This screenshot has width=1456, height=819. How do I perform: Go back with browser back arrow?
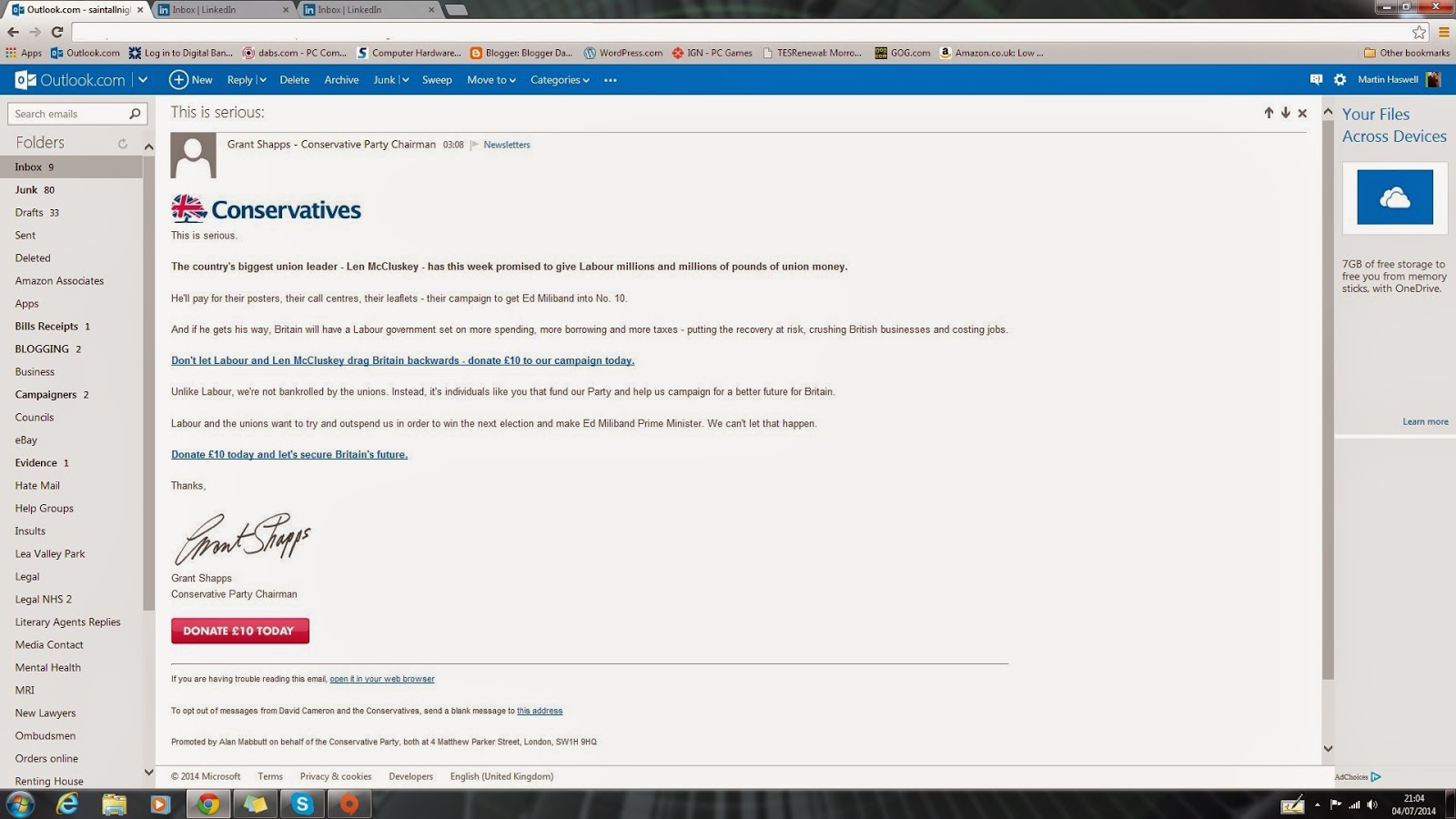pyautogui.click(x=13, y=32)
